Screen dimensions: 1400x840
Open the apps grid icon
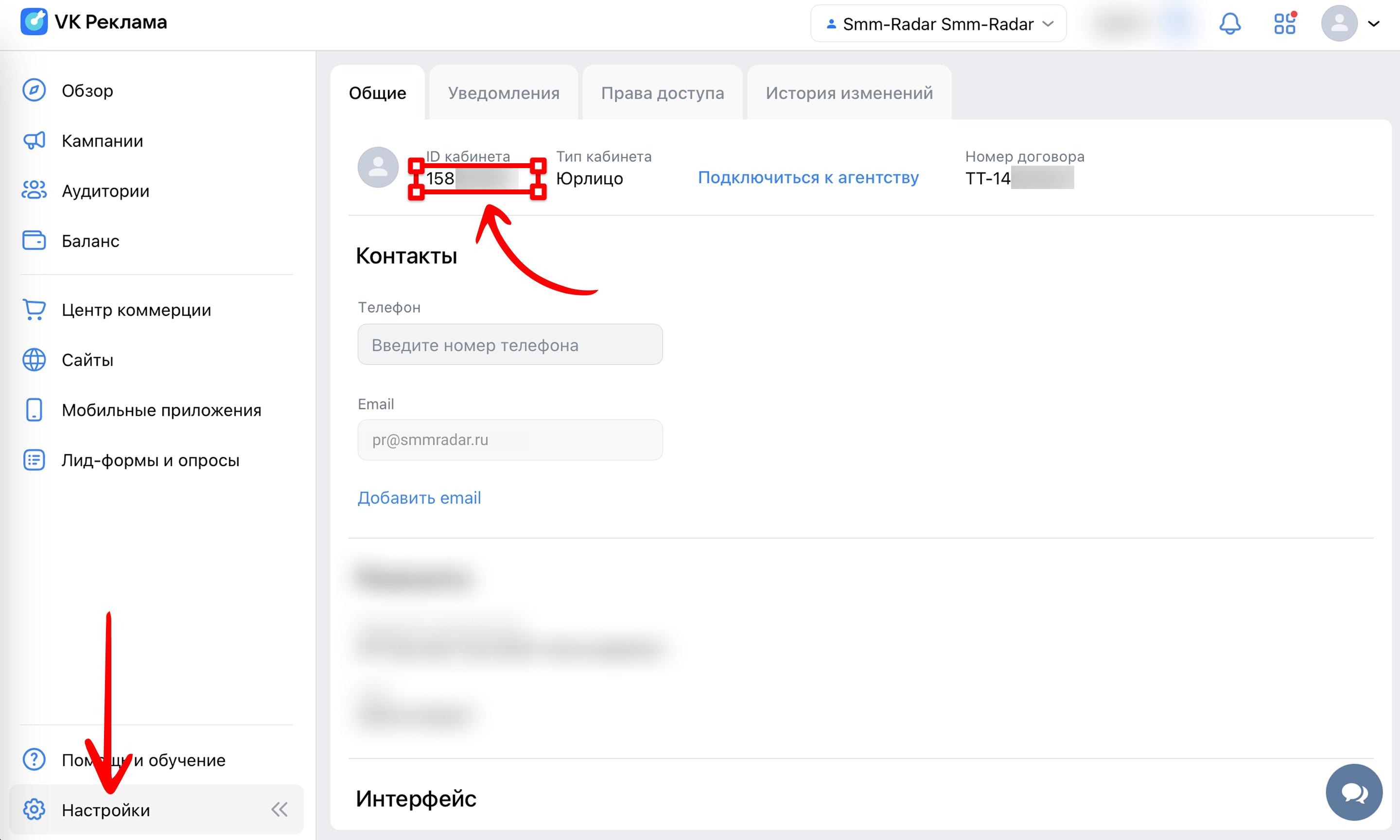click(1284, 23)
